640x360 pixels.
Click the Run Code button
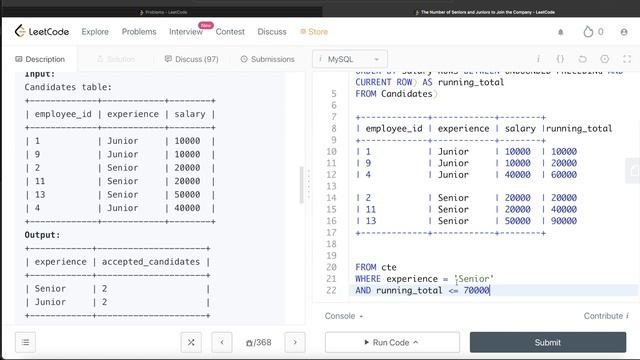[x=392, y=342]
